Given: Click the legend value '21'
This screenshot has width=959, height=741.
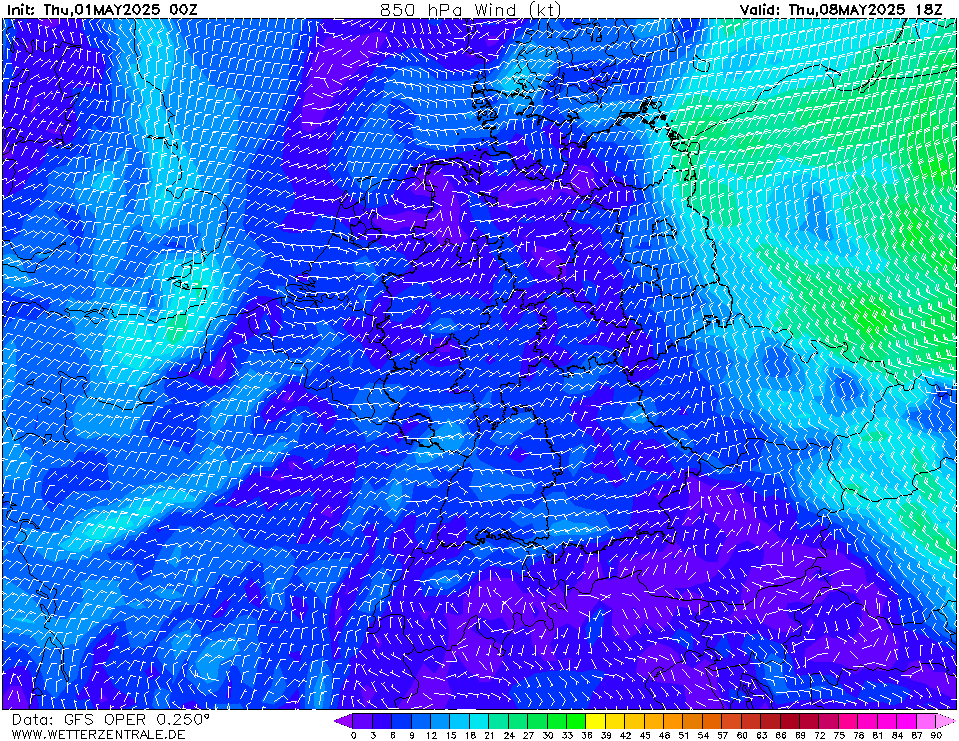Looking at the screenshot, I should coord(489,735).
